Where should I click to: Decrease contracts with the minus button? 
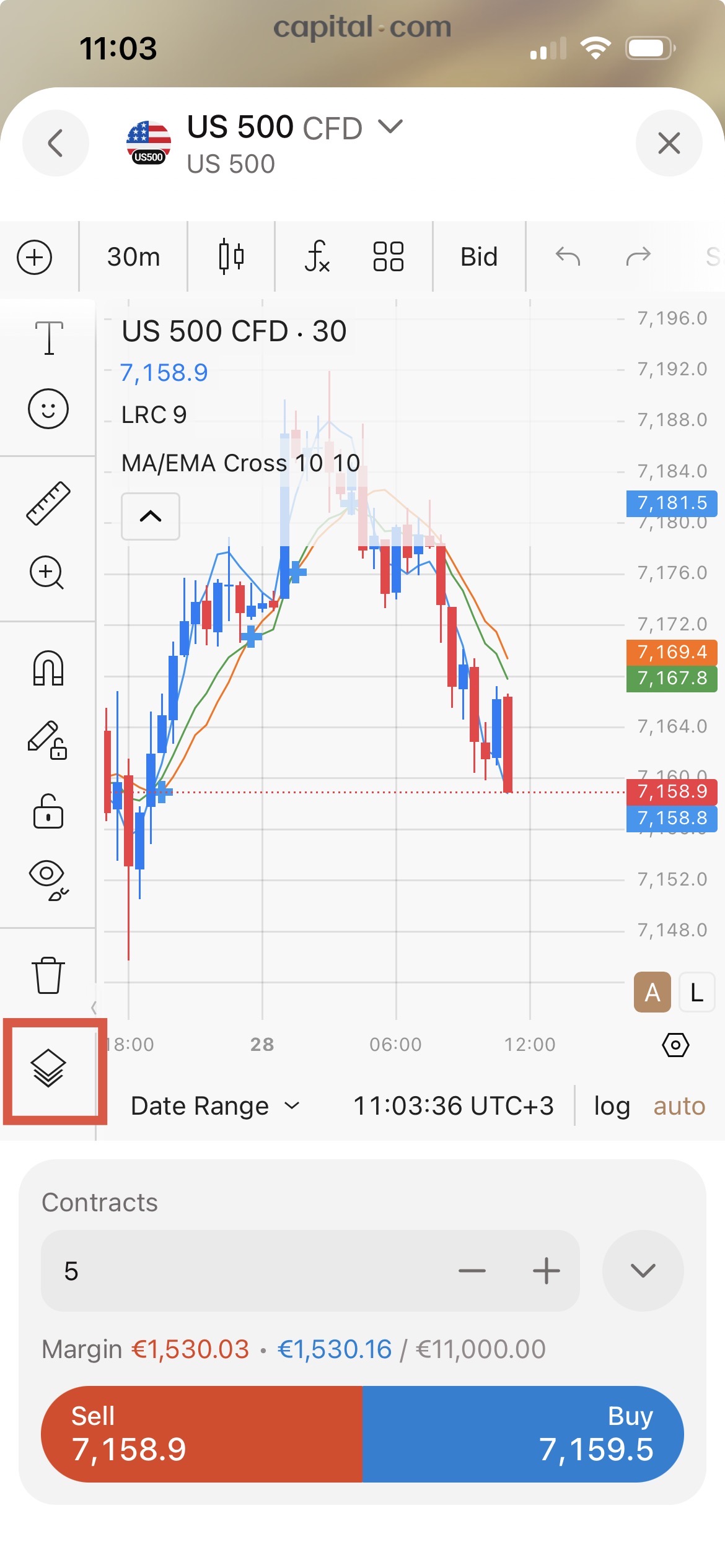[472, 1271]
